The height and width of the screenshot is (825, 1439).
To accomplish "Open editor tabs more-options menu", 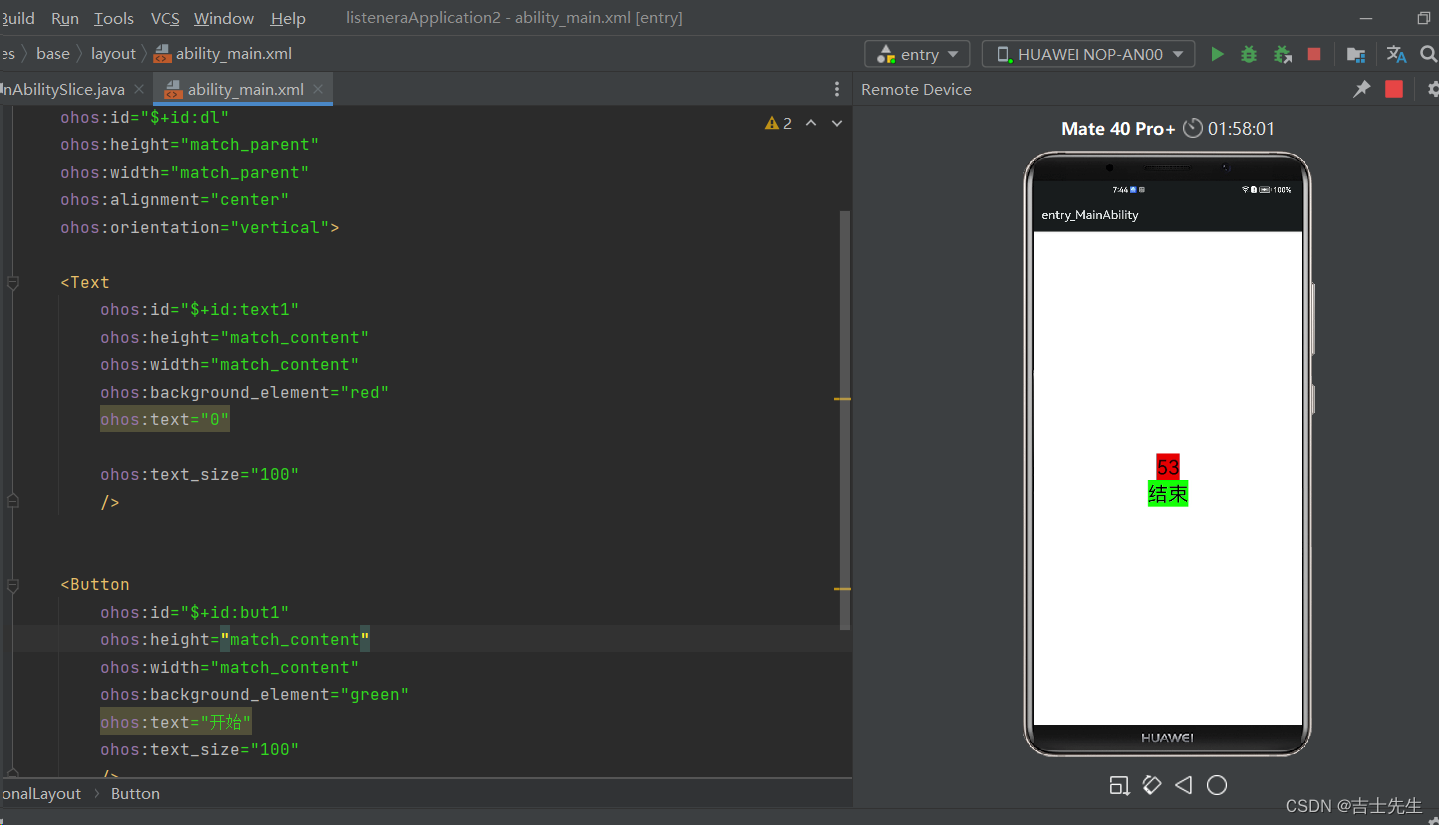I will coord(837,89).
